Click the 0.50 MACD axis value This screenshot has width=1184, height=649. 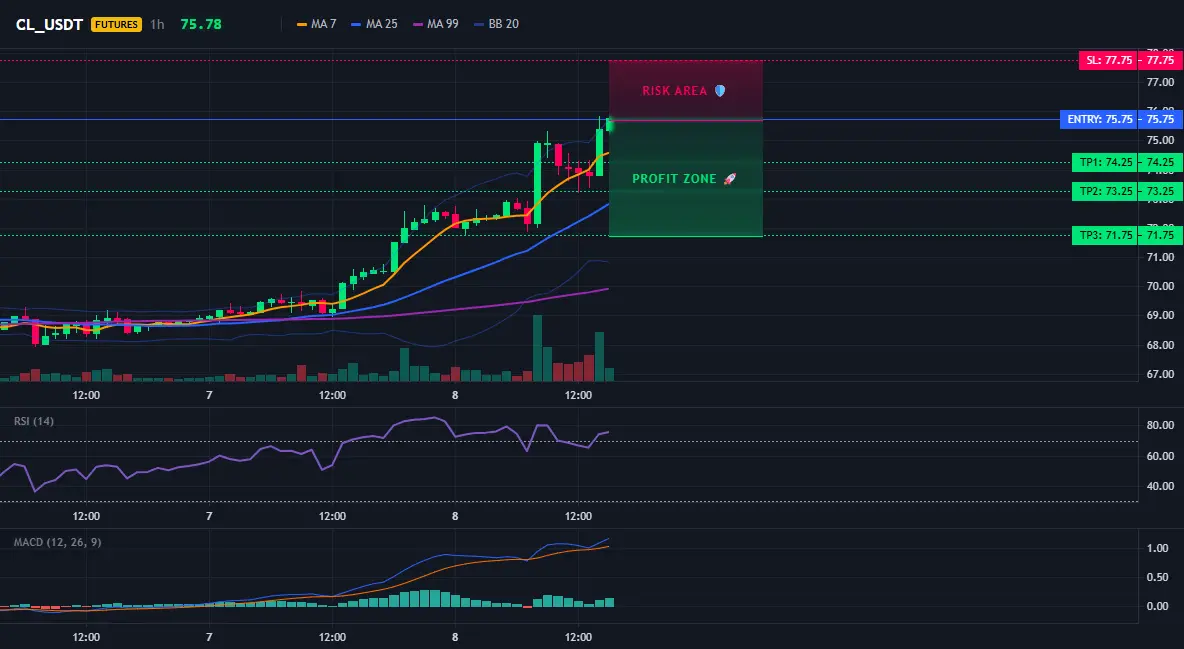1158,577
